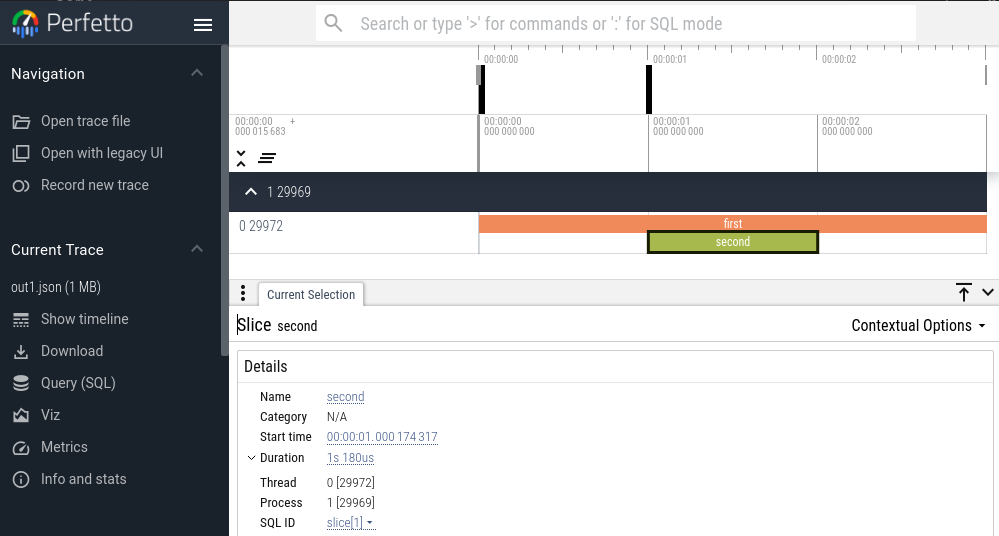Click overview marker at 00:00:01
999x536 pixels.
tap(649, 90)
